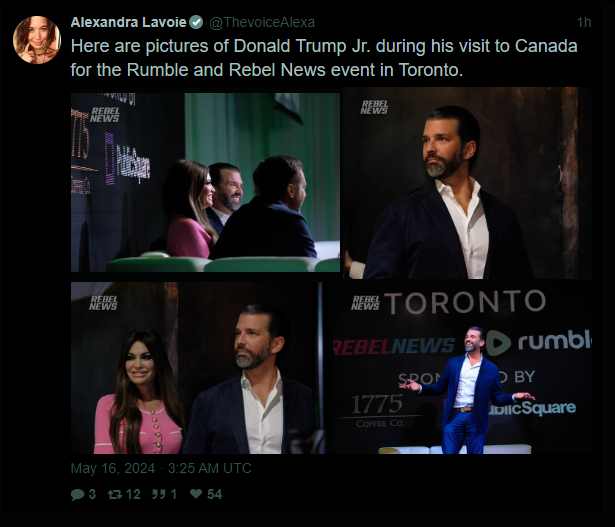Click the verified checkmark badge
Screen dimensions: 615x527
click(x=196, y=22)
